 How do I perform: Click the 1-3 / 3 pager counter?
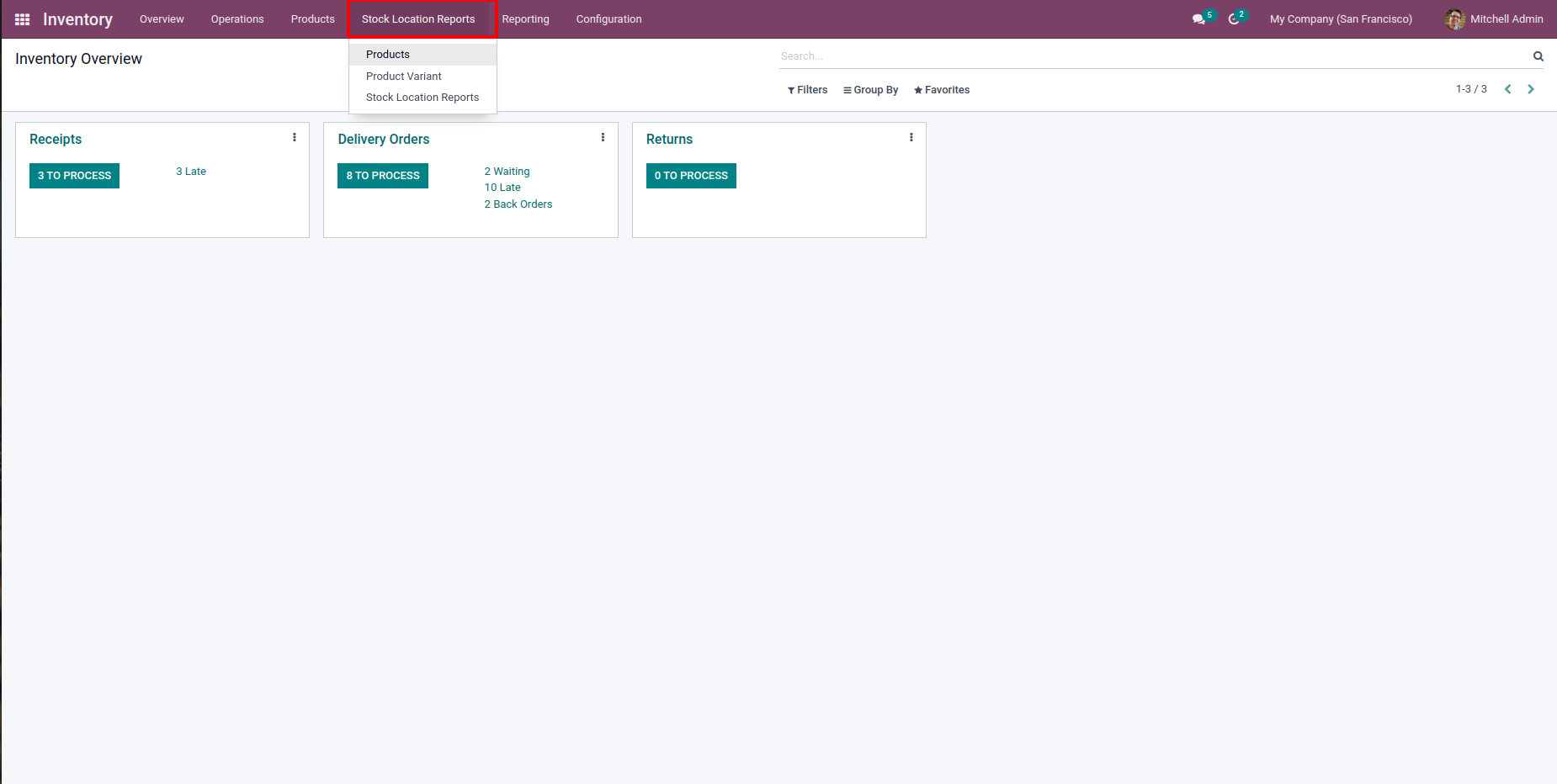1471,89
